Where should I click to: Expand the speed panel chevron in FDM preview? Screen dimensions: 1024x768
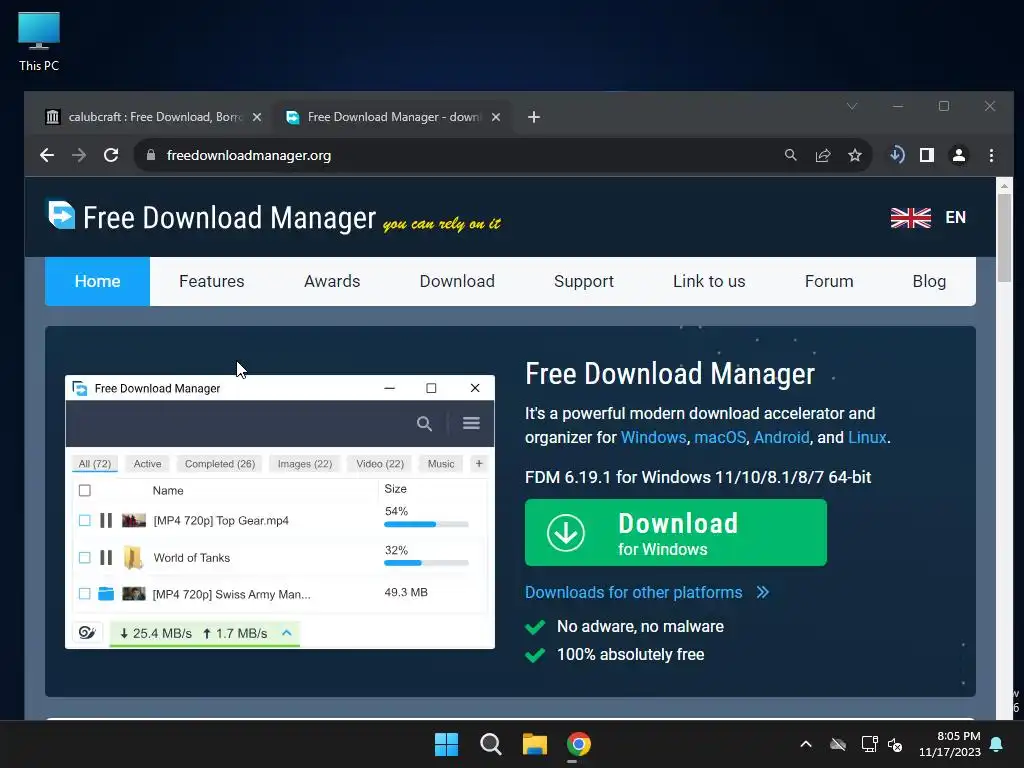[286, 632]
